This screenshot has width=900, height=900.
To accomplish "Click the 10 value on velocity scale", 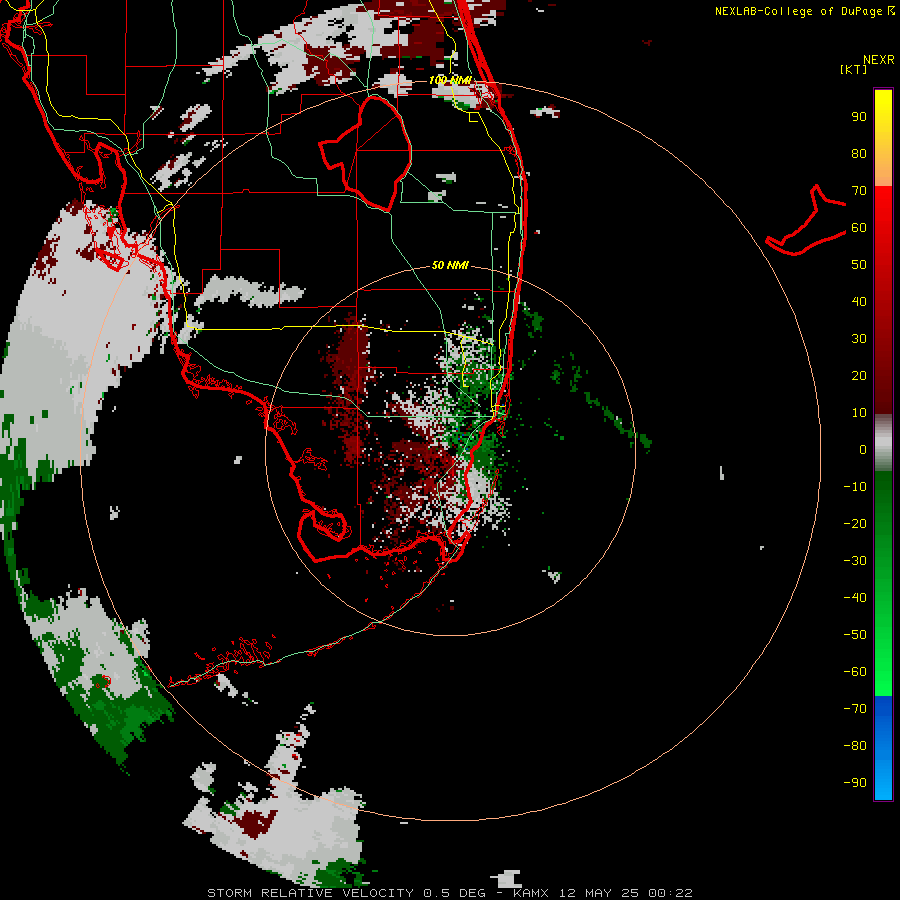I will [859, 413].
